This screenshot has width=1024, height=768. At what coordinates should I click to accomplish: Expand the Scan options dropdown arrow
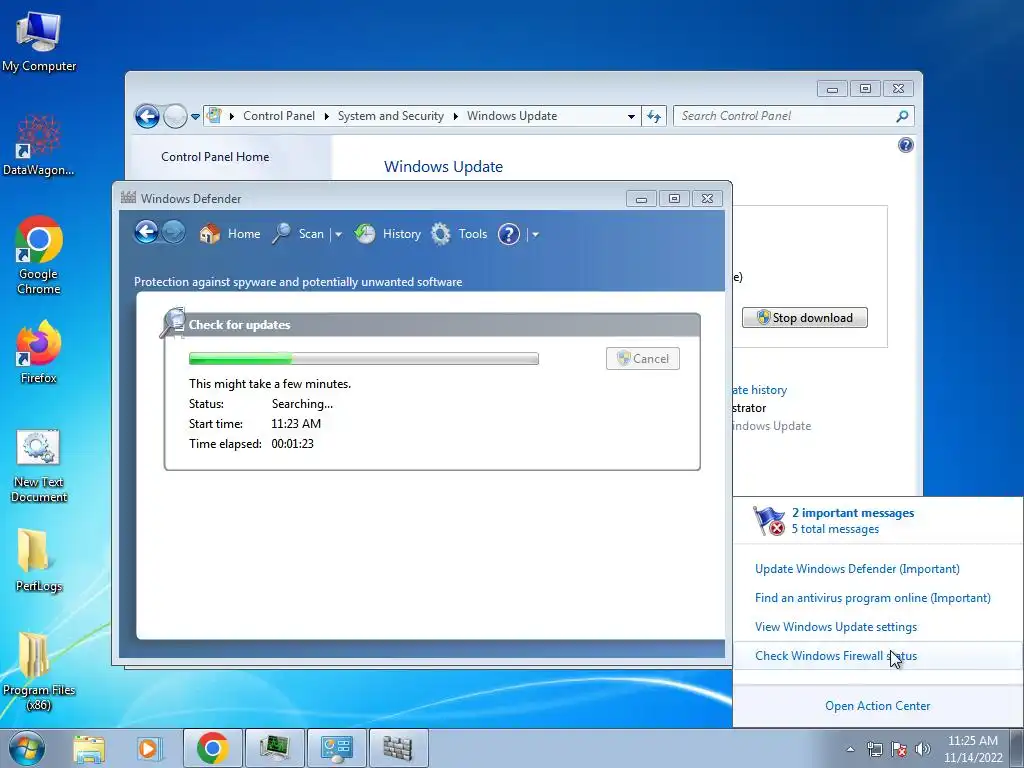tap(338, 234)
